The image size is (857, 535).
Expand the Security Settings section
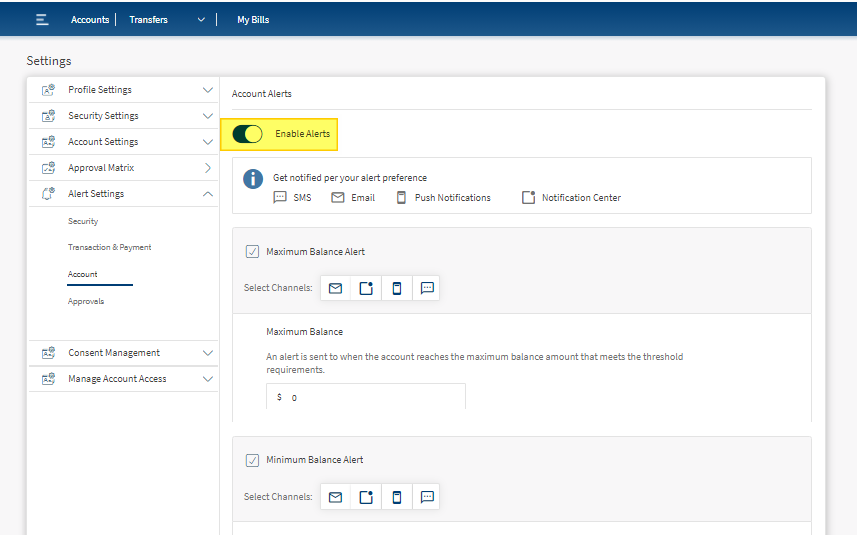pyautogui.click(x=124, y=116)
